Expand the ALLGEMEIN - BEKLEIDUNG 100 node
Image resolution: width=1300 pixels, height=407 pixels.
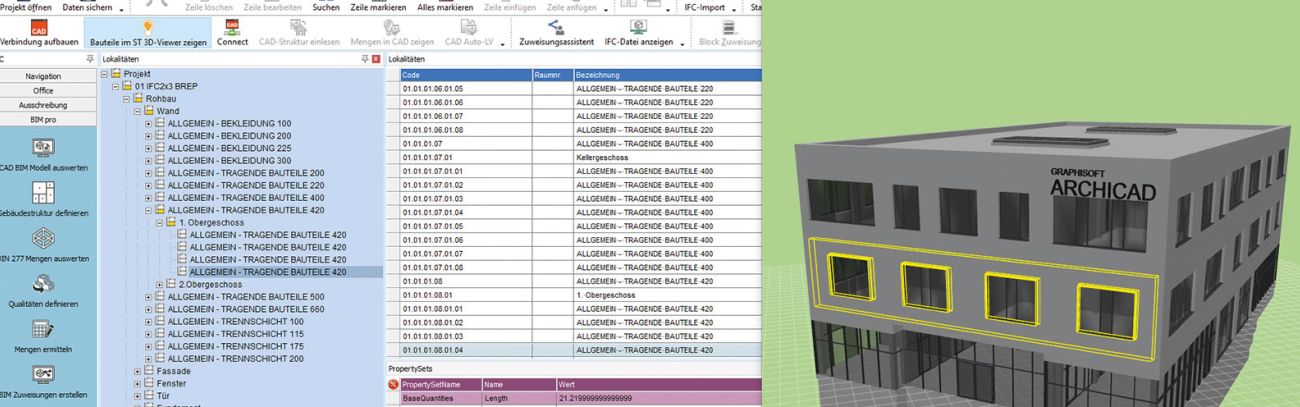148,123
